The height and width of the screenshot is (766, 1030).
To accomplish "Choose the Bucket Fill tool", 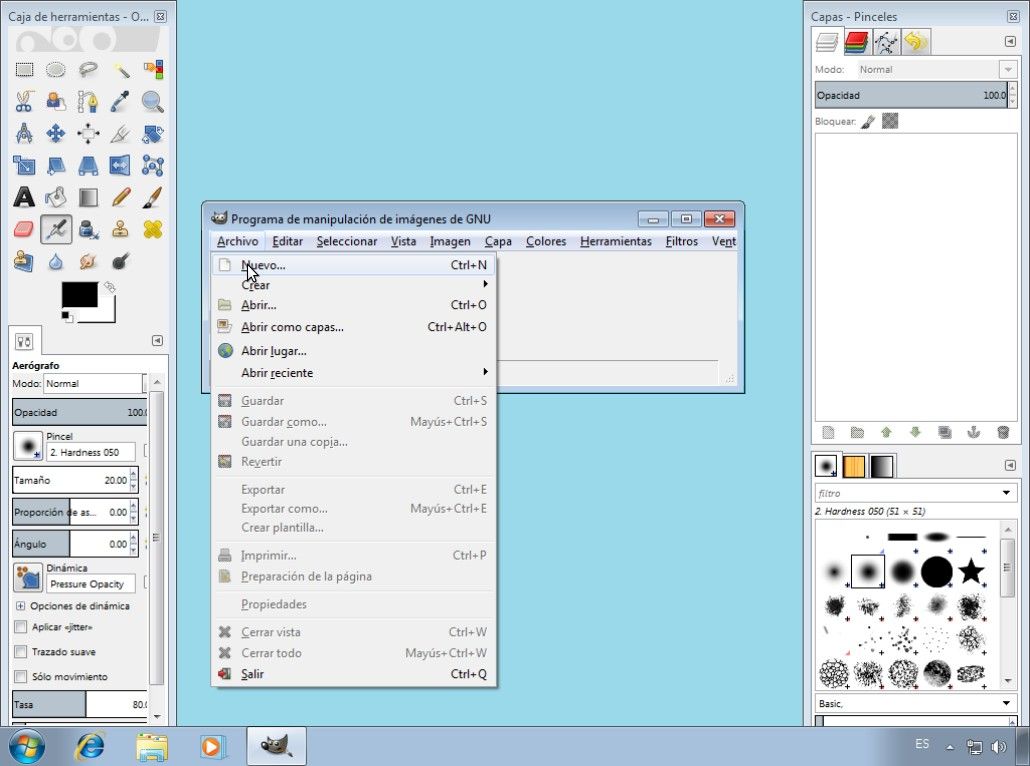I will pos(56,197).
